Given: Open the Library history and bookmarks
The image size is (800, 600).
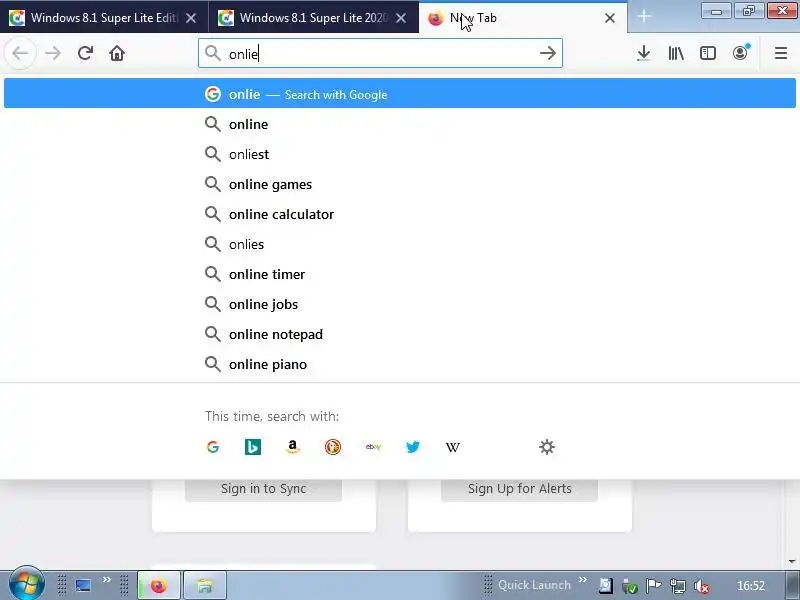Looking at the screenshot, I should 676,53.
